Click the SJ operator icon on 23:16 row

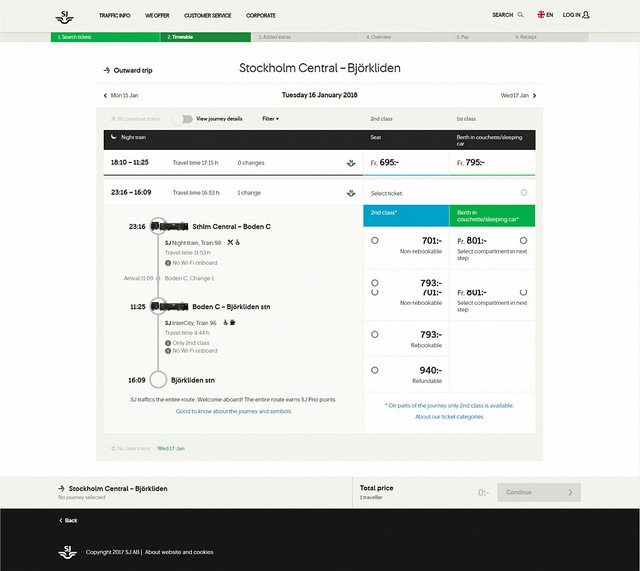pos(351,193)
